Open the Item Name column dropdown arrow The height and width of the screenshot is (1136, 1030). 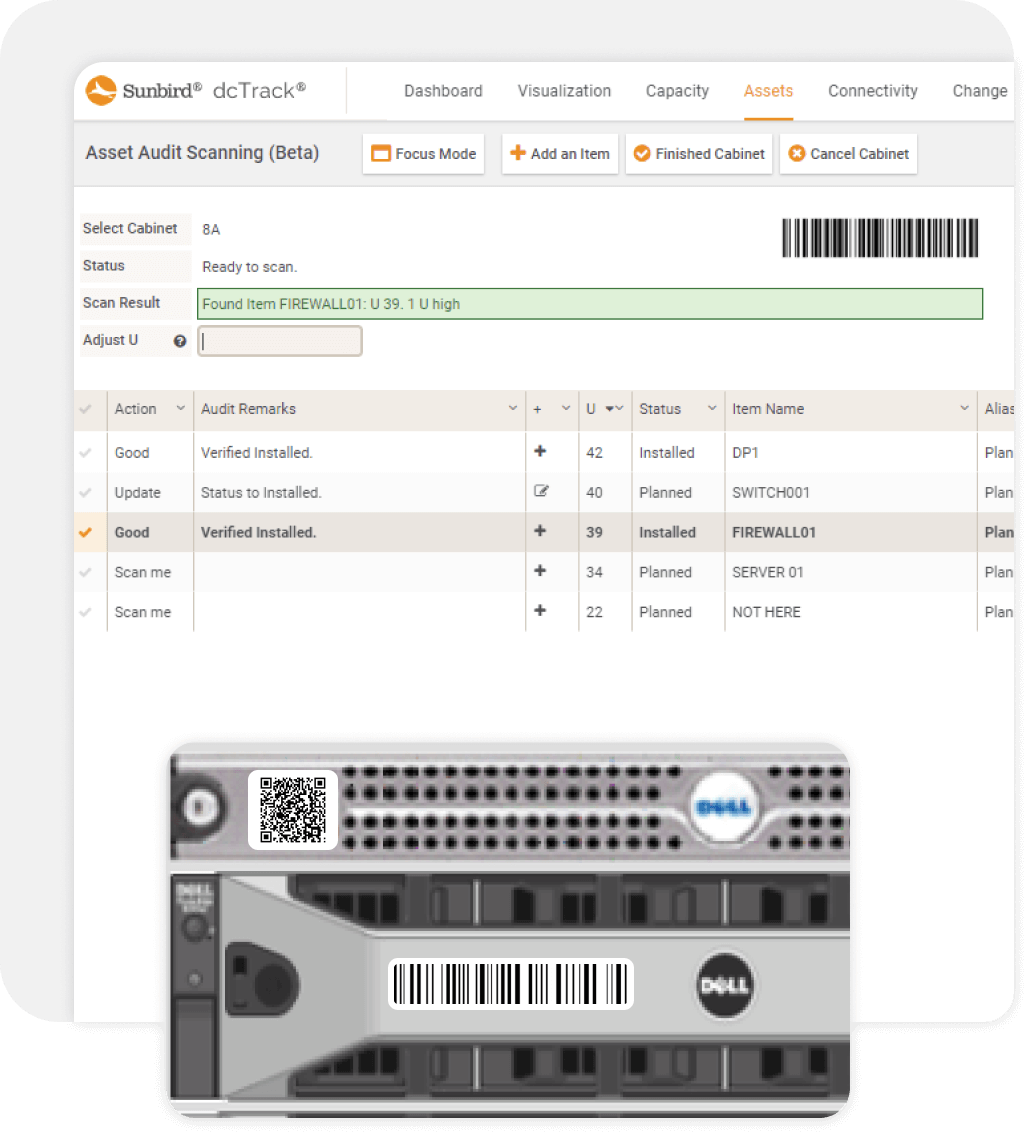[964, 409]
